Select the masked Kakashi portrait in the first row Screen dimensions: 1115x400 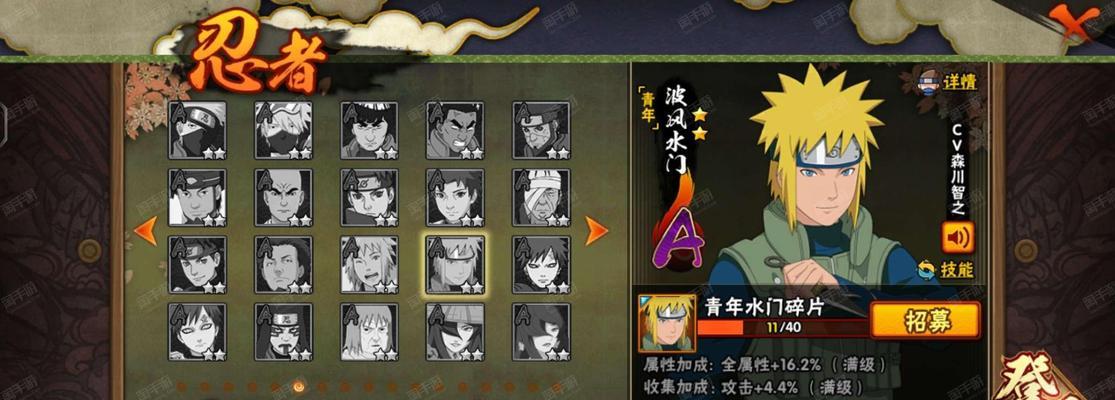[x=198, y=130]
